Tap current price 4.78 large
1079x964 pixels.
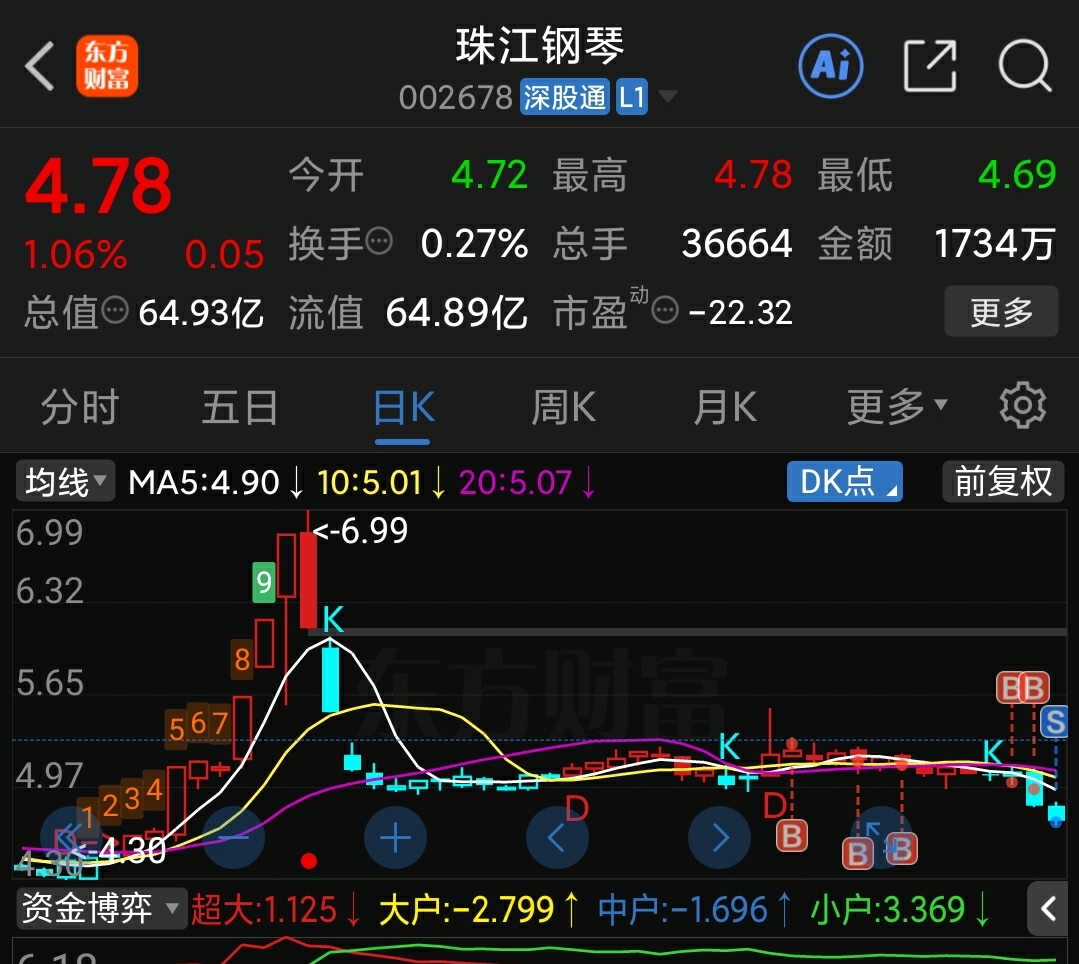pos(98,186)
